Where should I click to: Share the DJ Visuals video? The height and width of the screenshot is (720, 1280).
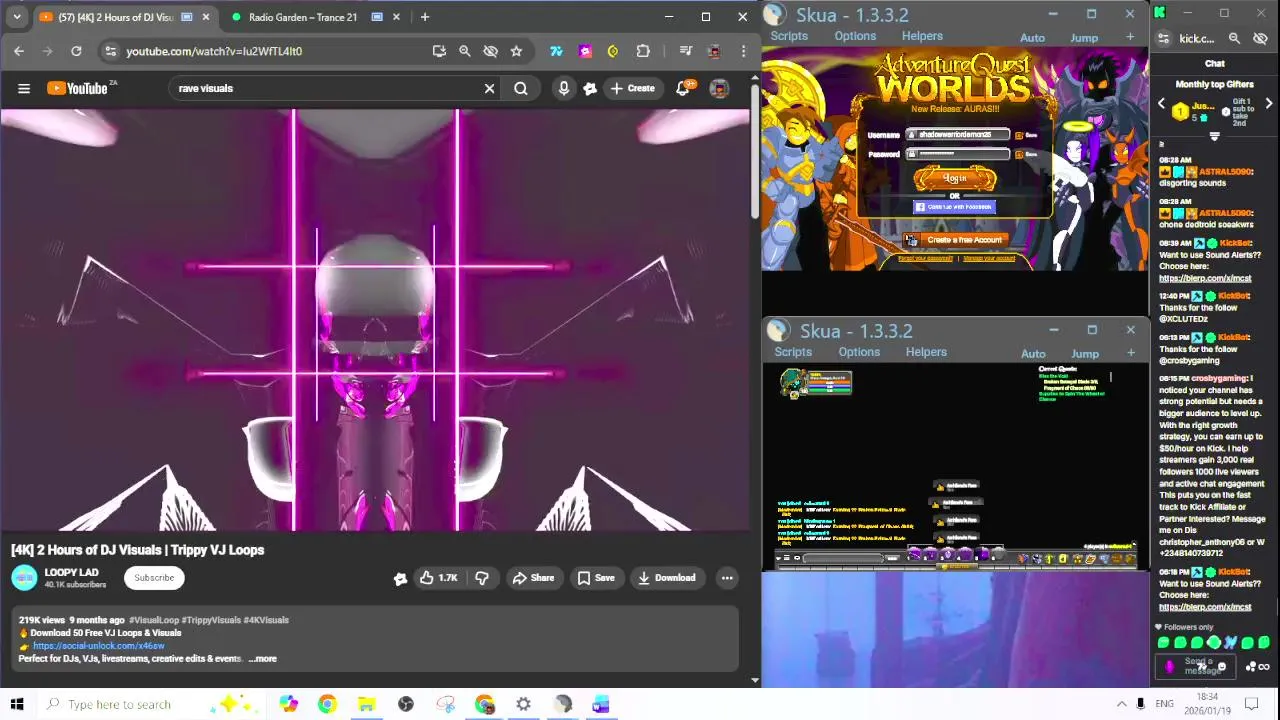(533, 577)
